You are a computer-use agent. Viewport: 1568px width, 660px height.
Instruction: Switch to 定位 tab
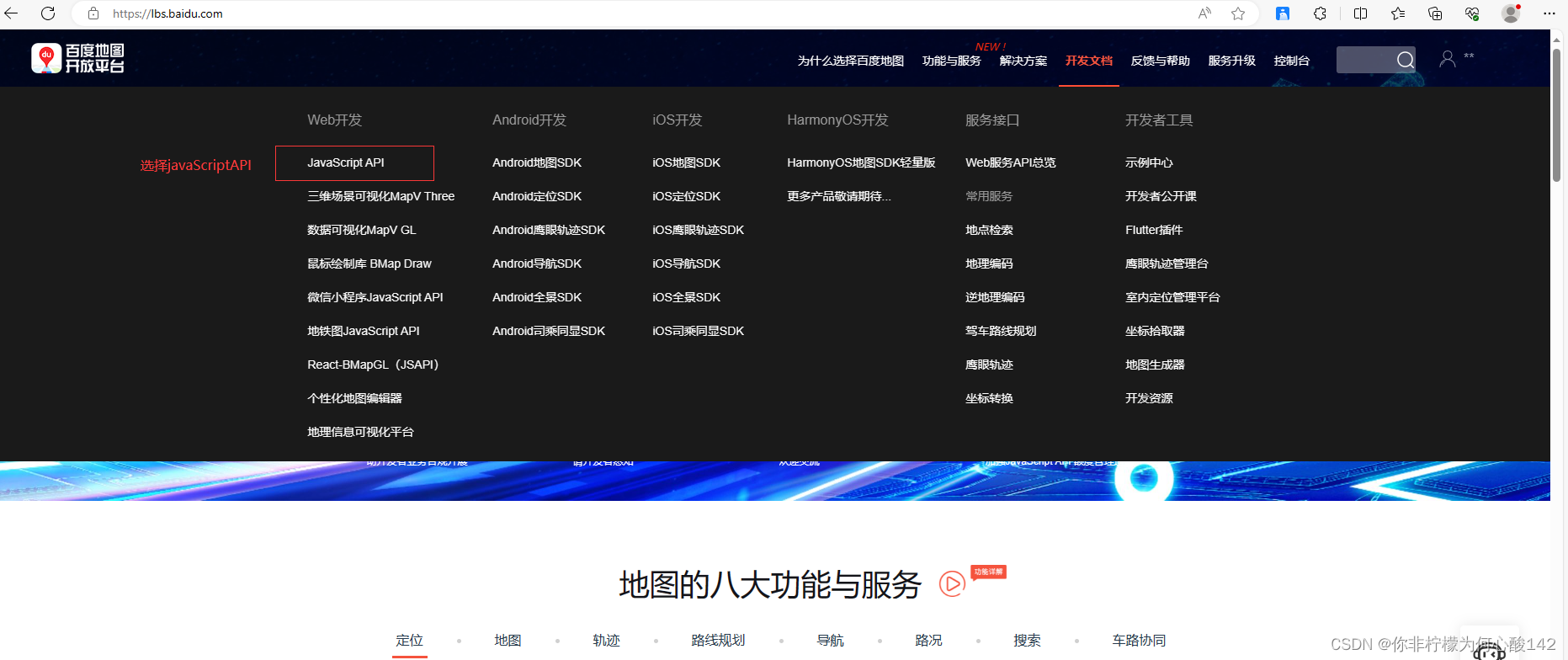[410, 641]
